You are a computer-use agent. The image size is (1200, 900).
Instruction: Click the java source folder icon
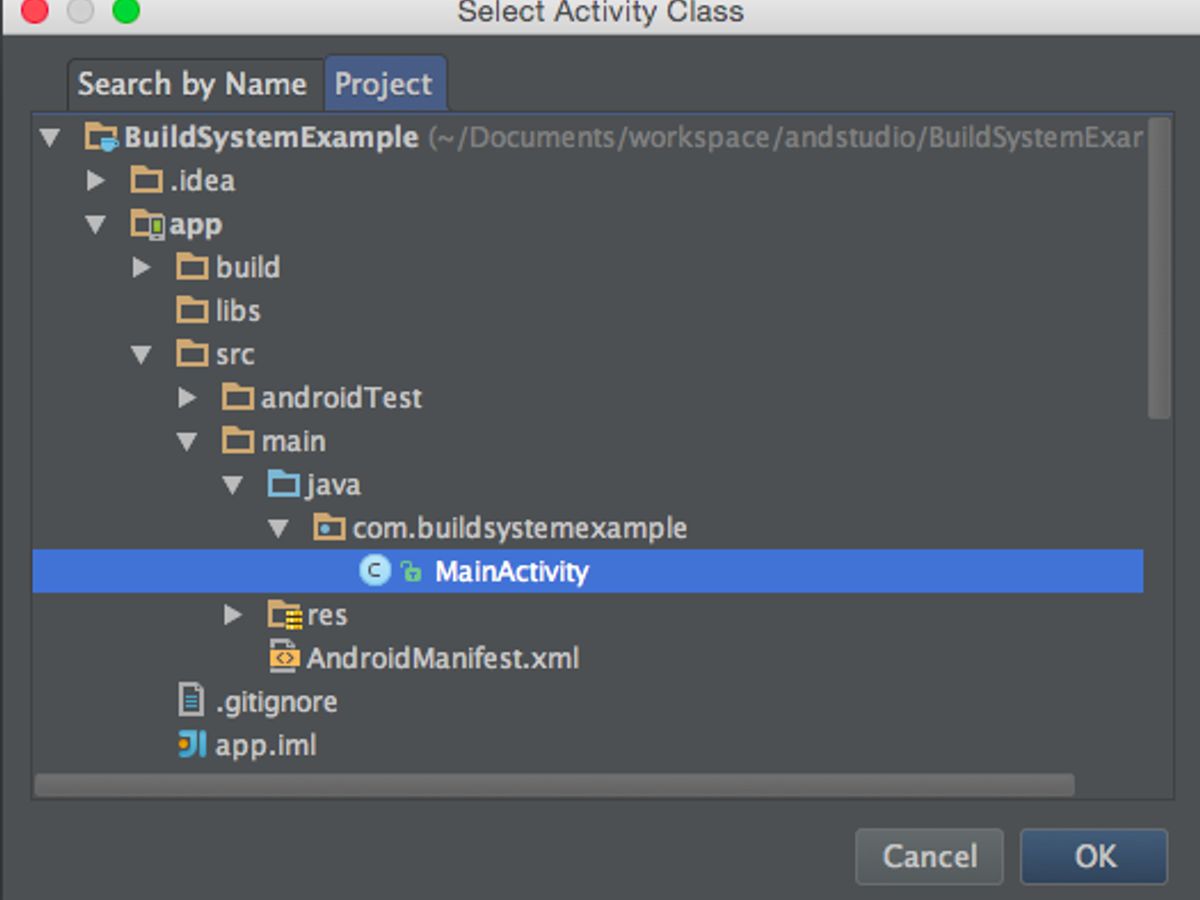[x=284, y=485]
